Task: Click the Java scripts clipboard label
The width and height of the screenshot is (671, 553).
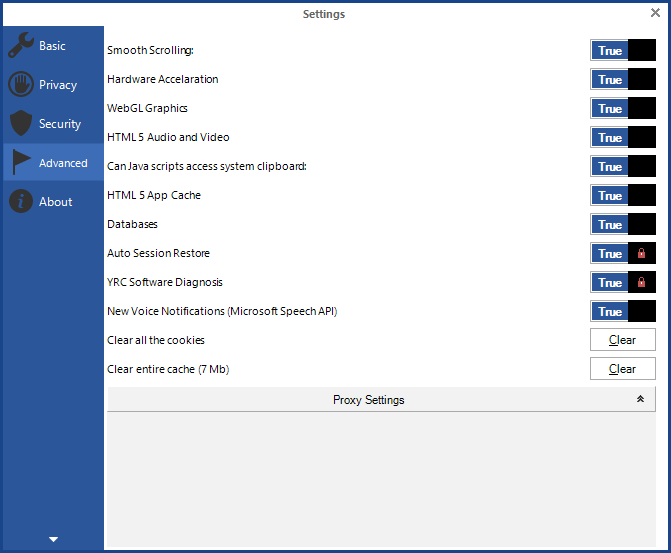Action: tap(207, 166)
